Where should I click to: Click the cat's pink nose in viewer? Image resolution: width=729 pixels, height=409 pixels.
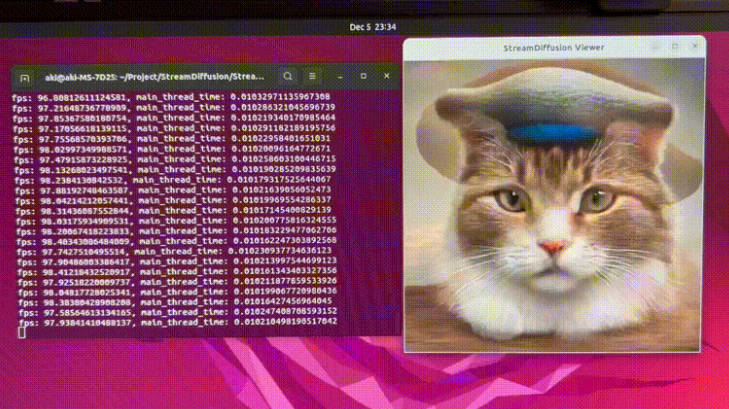(x=551, y=246)
